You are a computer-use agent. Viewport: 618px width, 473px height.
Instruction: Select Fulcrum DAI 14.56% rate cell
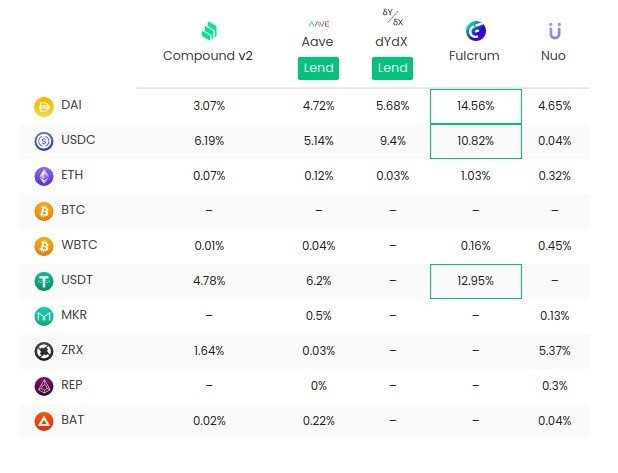[476, 106]
